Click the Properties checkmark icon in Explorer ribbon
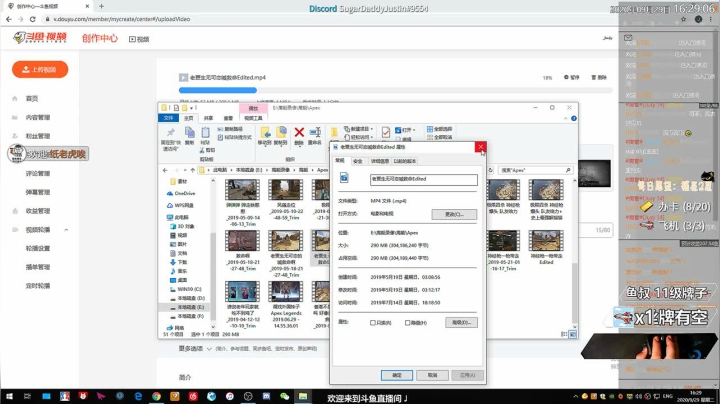720x404 pixels. tap(386, 133)
